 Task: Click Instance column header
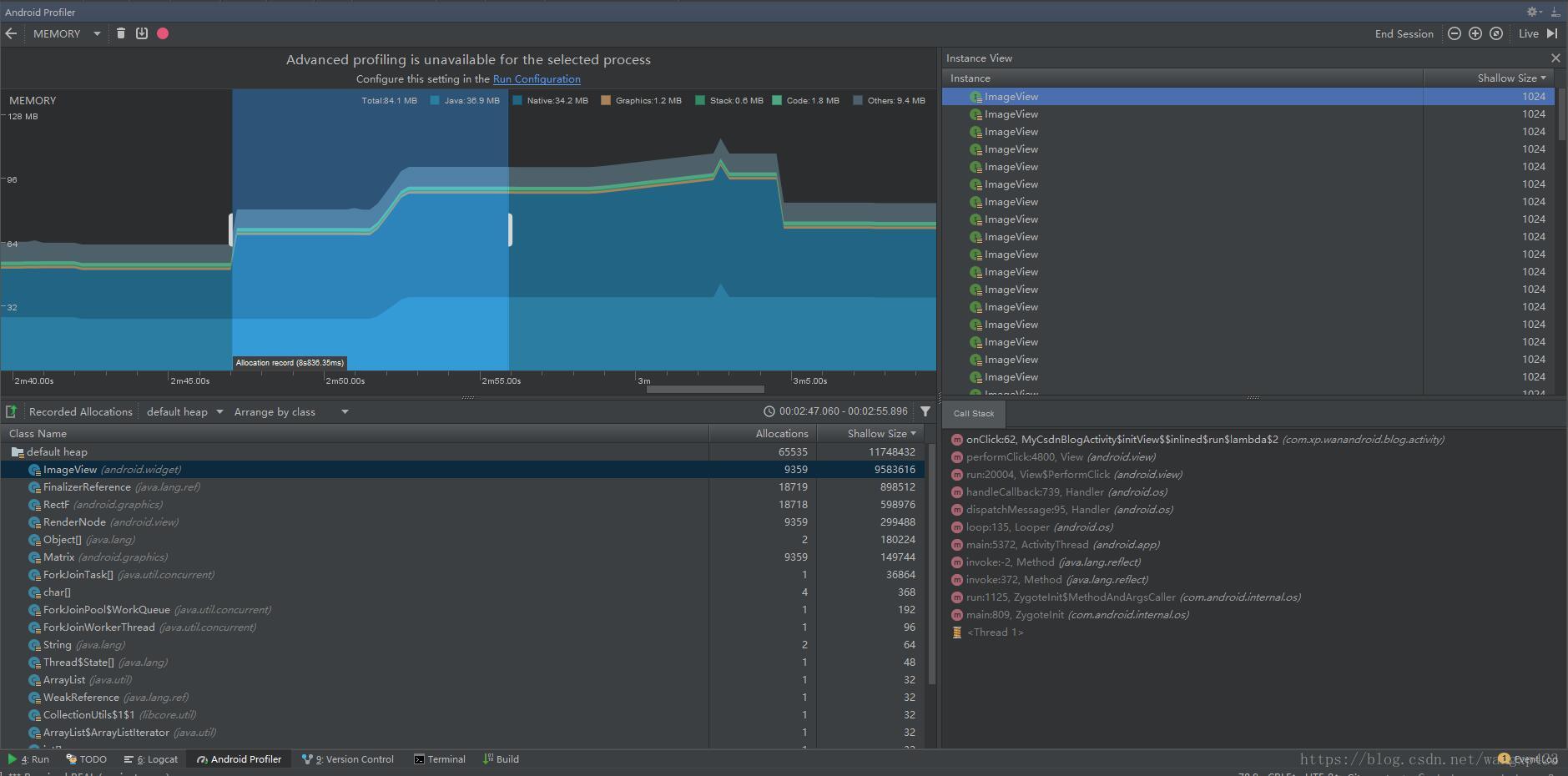tap(1182, 78)
